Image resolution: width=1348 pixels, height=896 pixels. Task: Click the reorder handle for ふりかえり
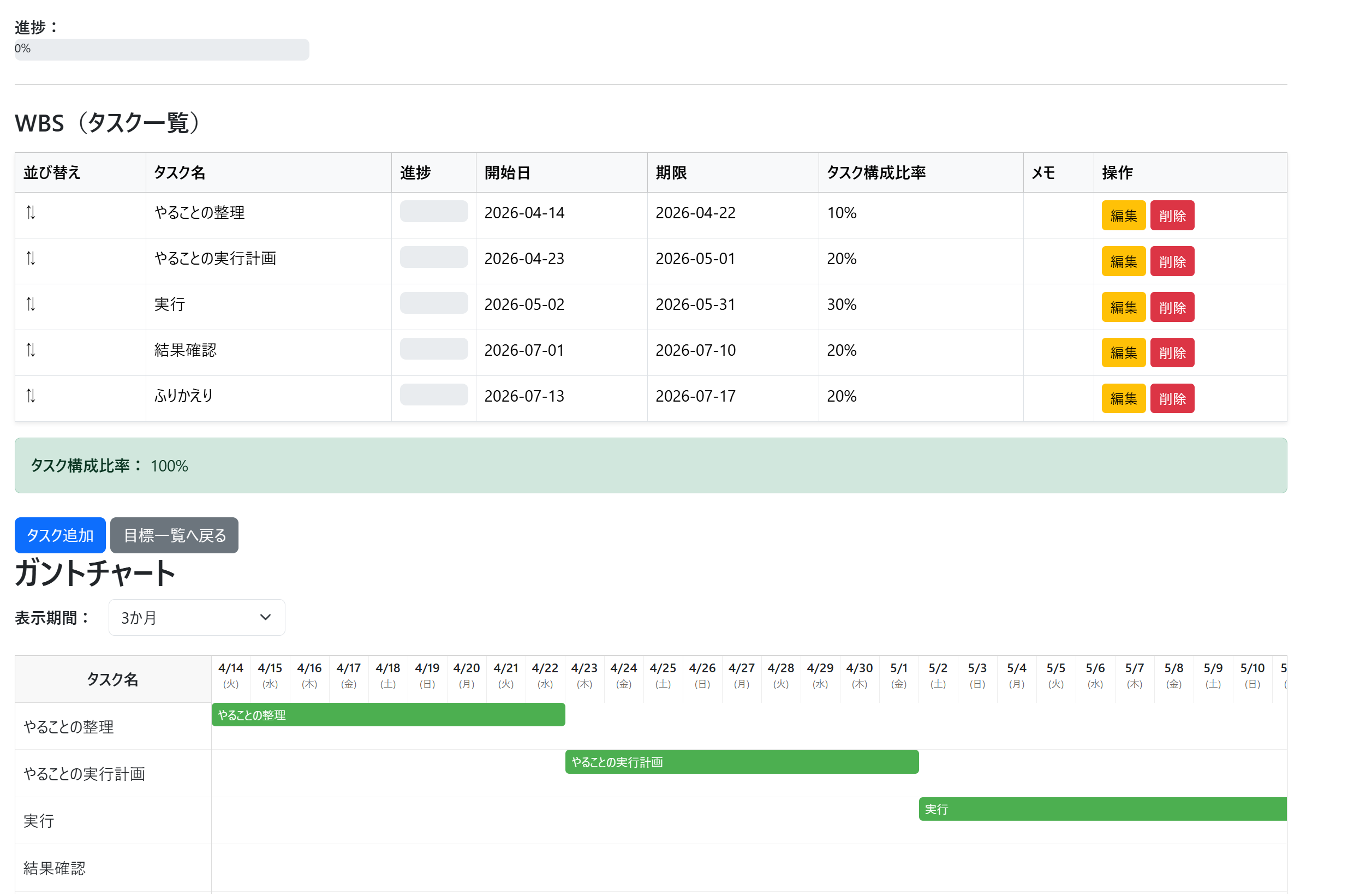pyautogui.click(x=31, y=396)
